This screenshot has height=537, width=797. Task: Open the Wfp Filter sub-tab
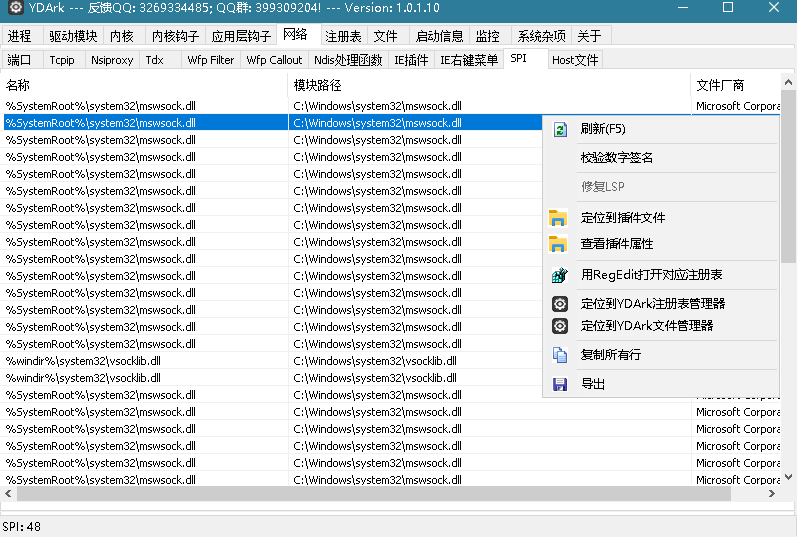tap(210, 60)
